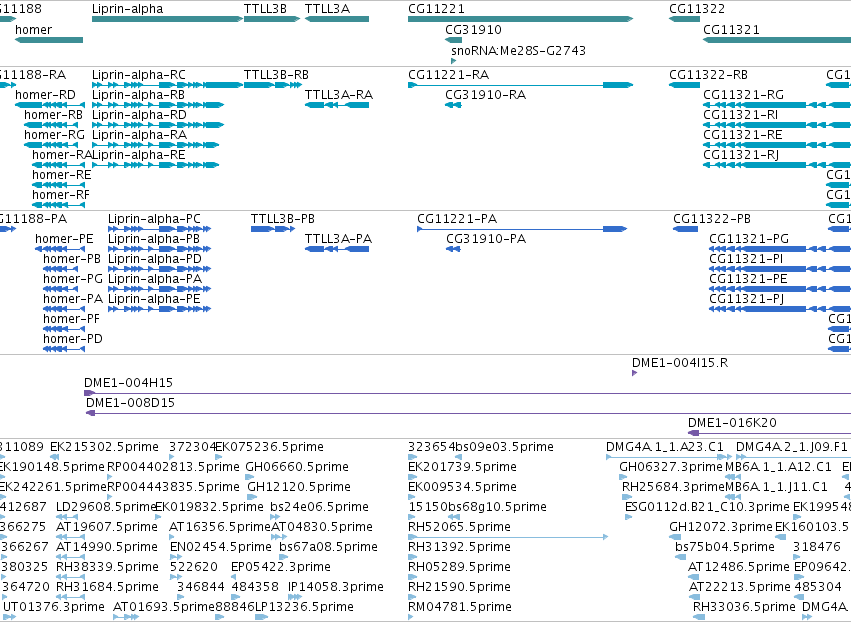
Task: Select CG11322-PB protein label
Action: pyautogui.click(x=712, y=219)
